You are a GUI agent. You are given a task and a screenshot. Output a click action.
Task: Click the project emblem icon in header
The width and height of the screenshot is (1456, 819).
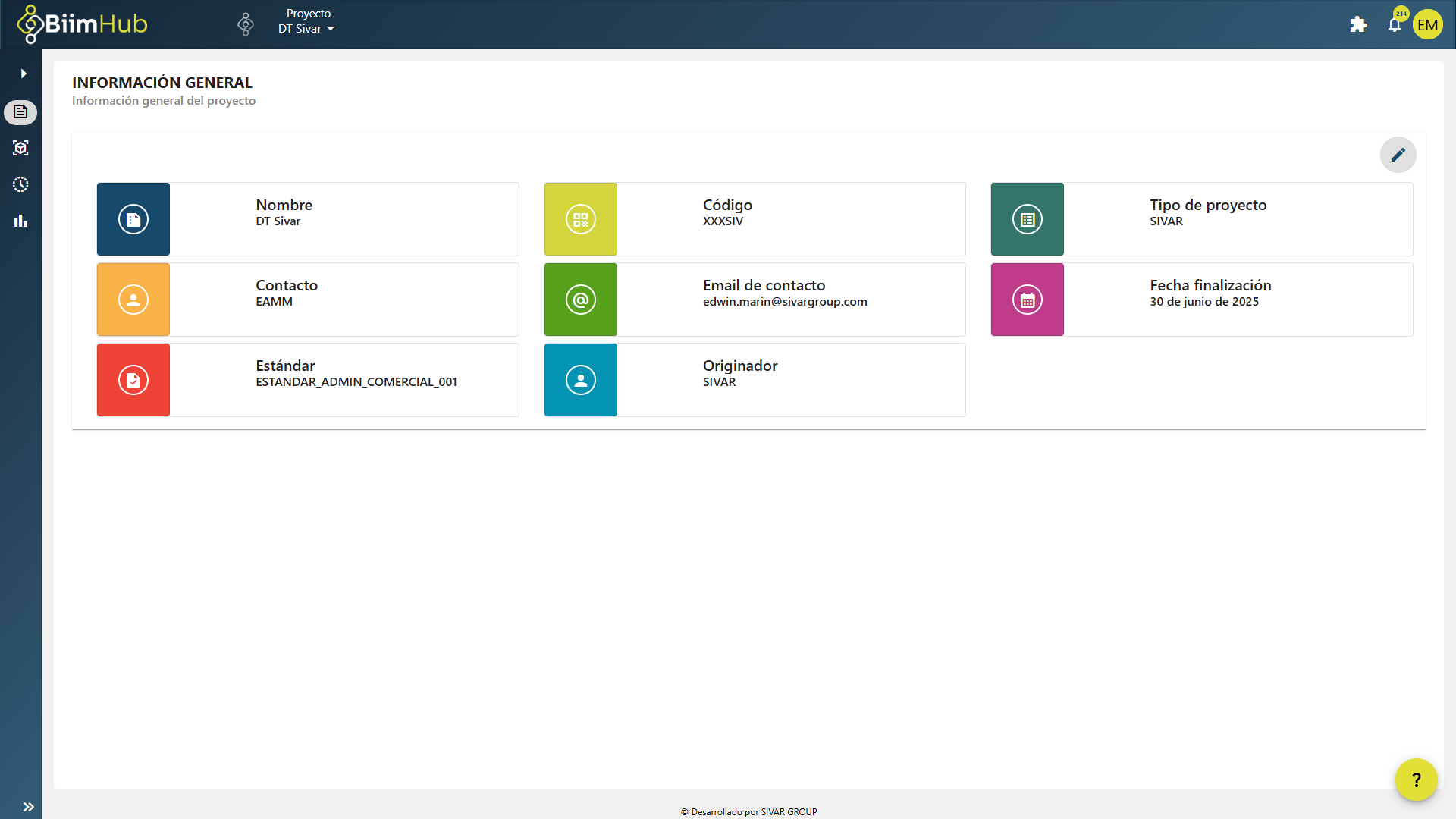tap(245, 24)
